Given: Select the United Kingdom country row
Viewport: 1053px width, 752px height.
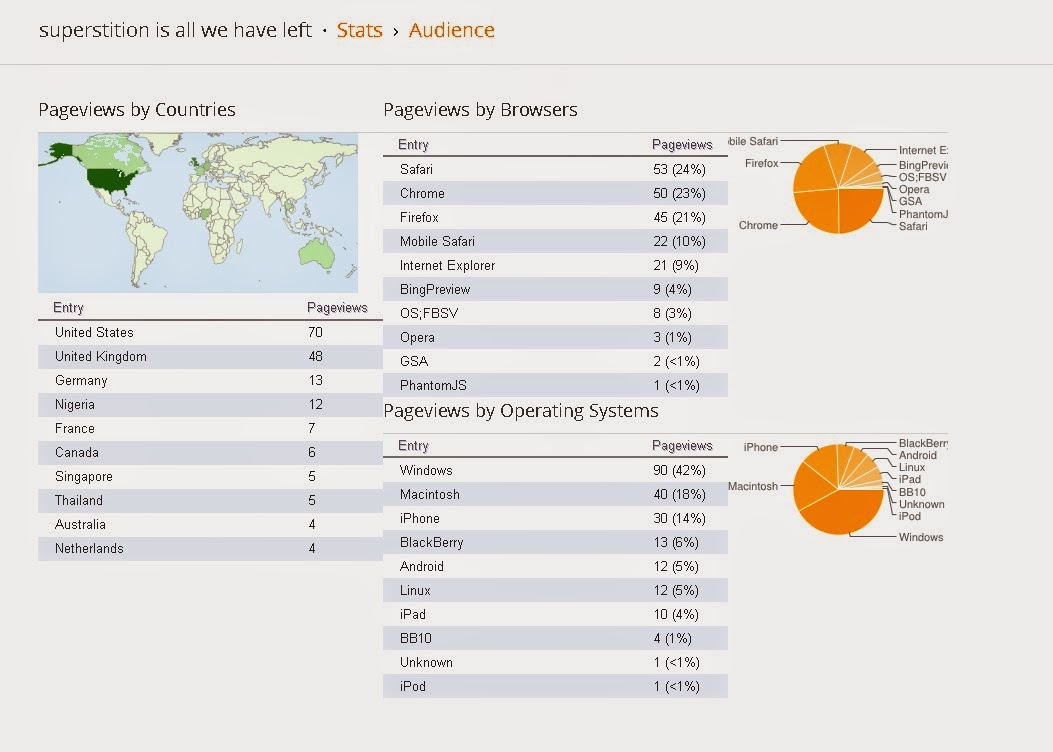Looking at the screenshot, I should (210, 357).
